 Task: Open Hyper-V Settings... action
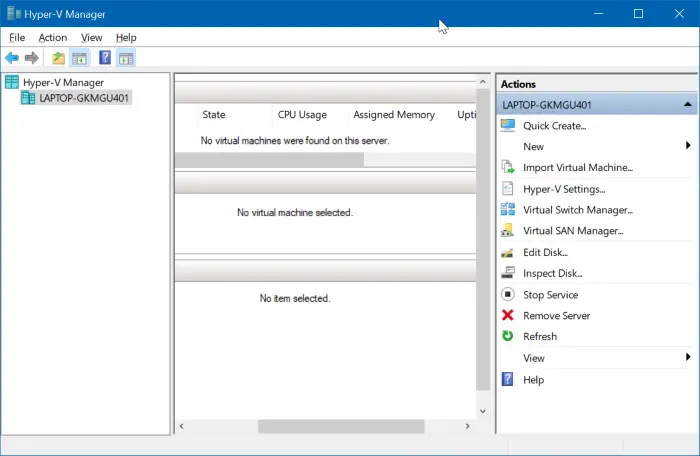pos(564,189)
